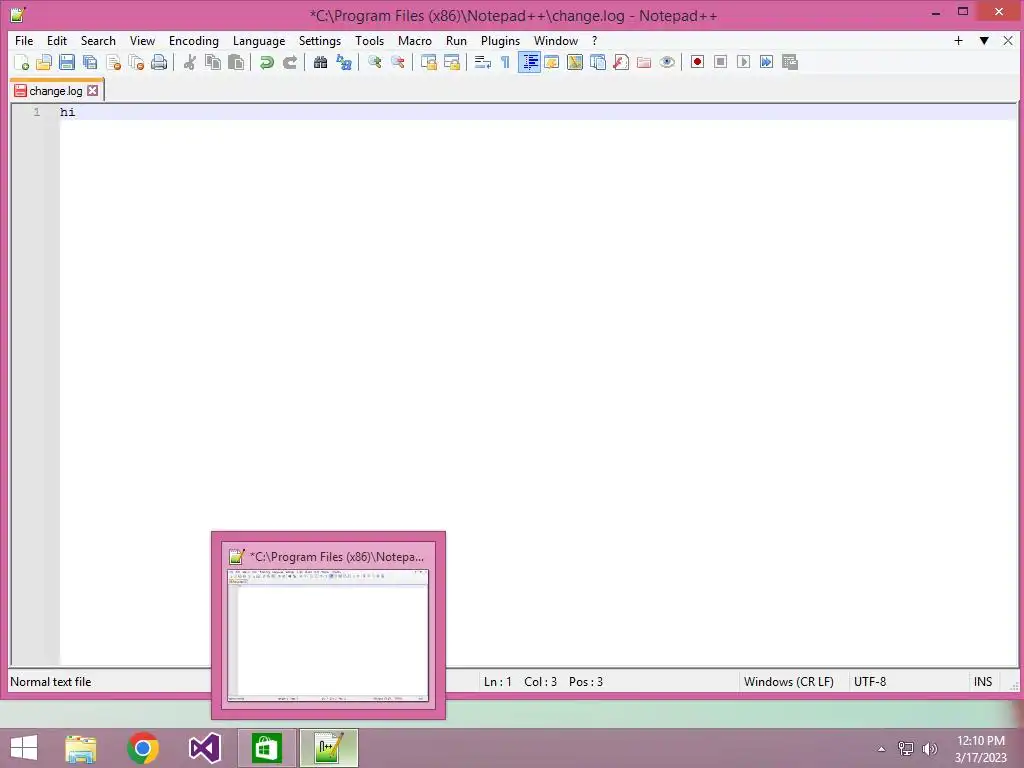The width and height of the screenshot is (1024, 768).
Task: Paste clipboard using toolbar icon
Action: pos(236,62)
